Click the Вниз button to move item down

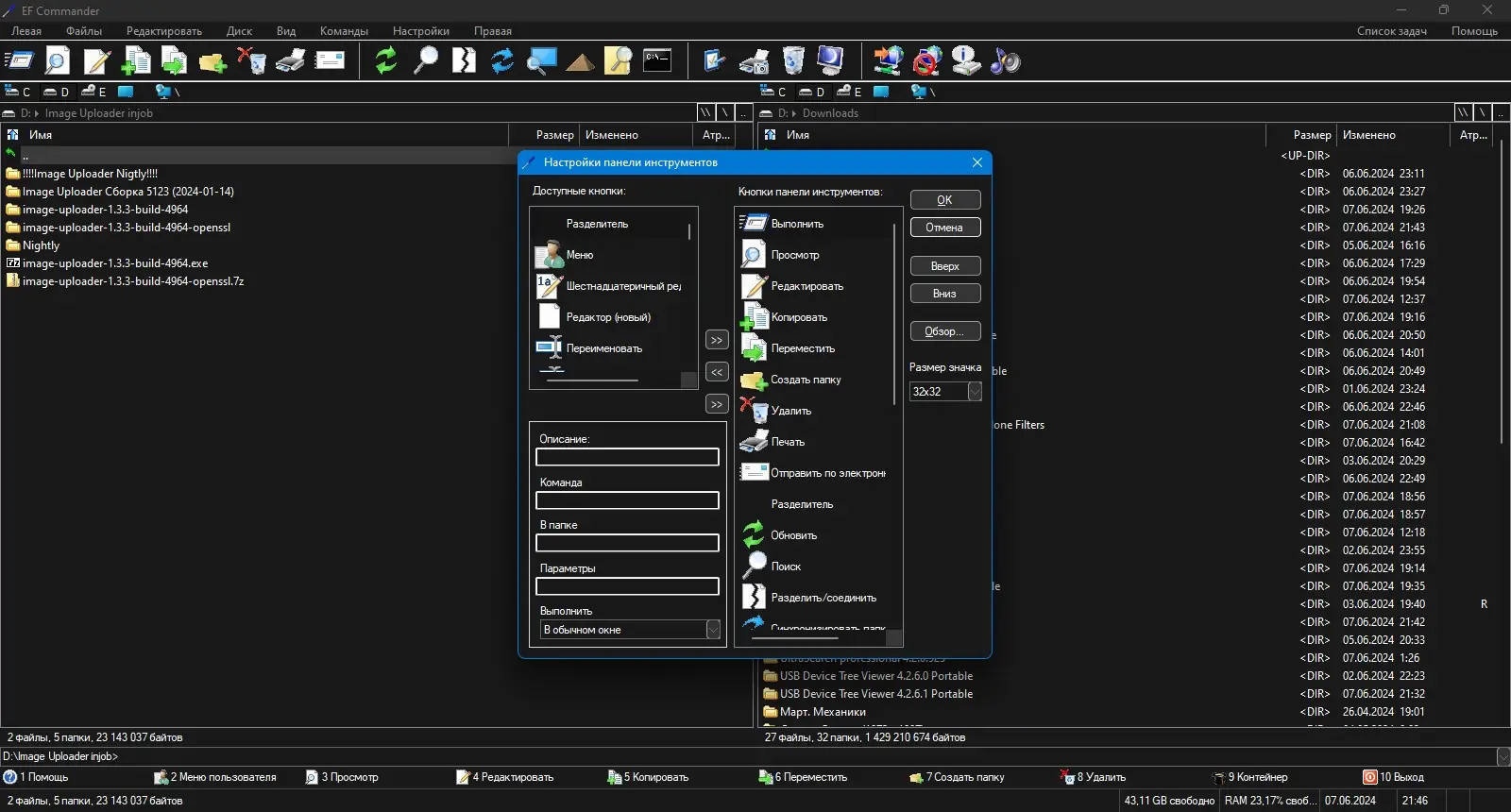(945, 294)
